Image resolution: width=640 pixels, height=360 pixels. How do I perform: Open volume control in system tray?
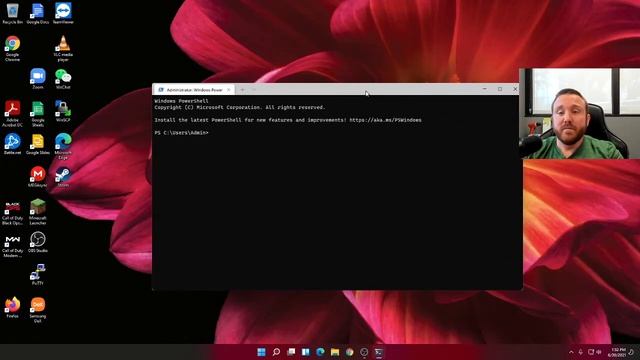599,352
